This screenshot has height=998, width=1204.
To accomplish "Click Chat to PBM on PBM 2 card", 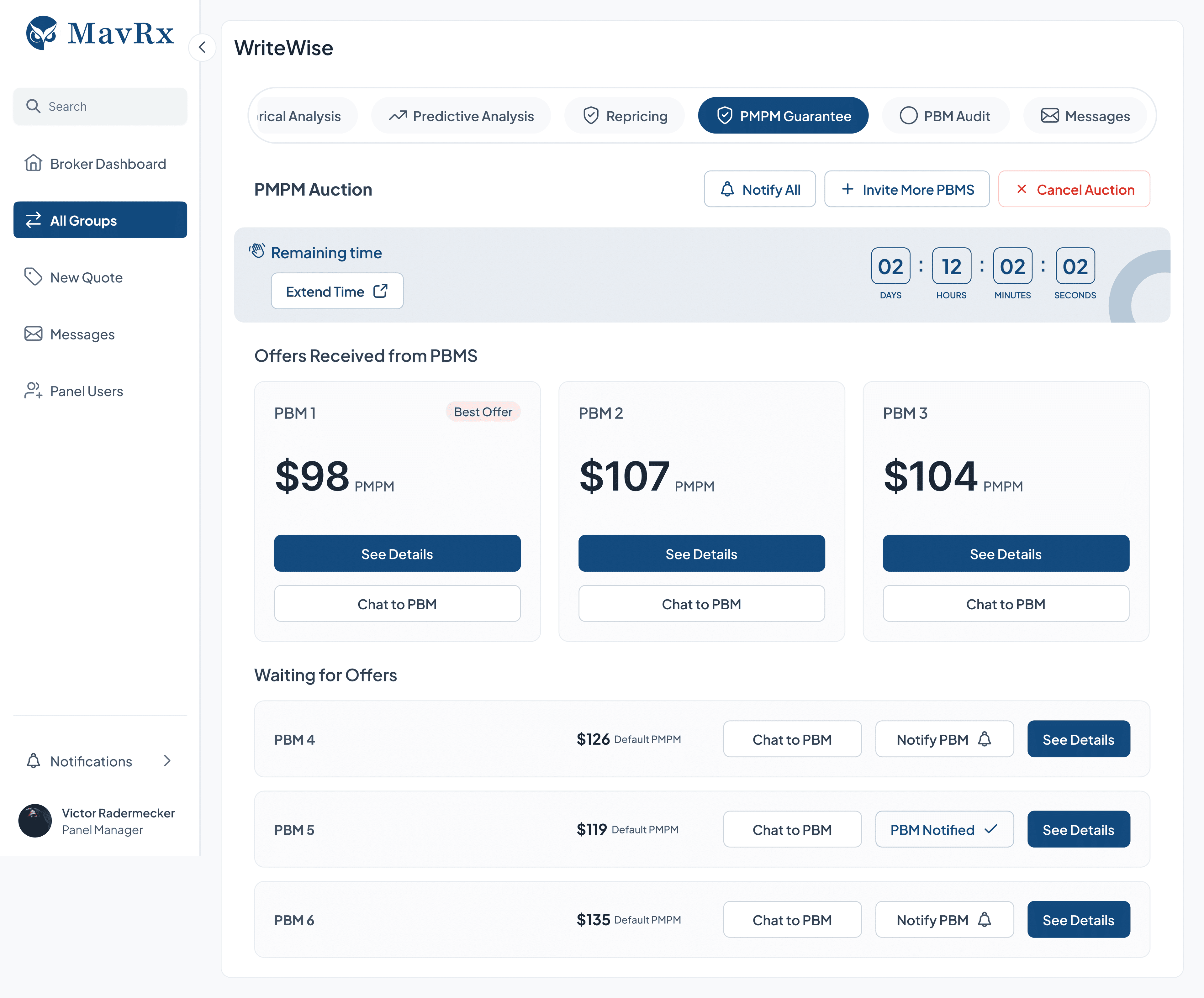I will [x=702, y=604].
